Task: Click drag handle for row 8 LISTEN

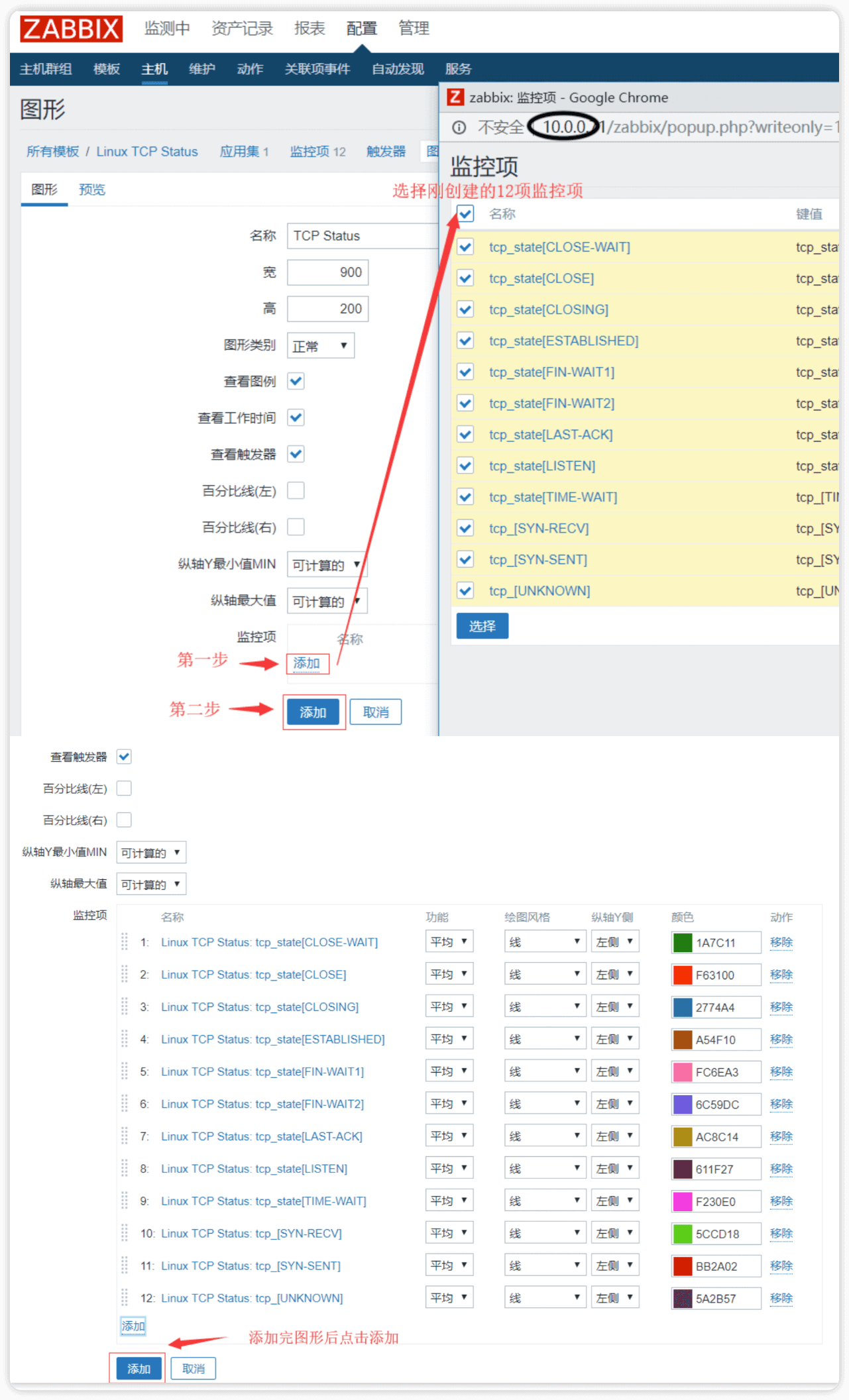Action: (125, 1169)
